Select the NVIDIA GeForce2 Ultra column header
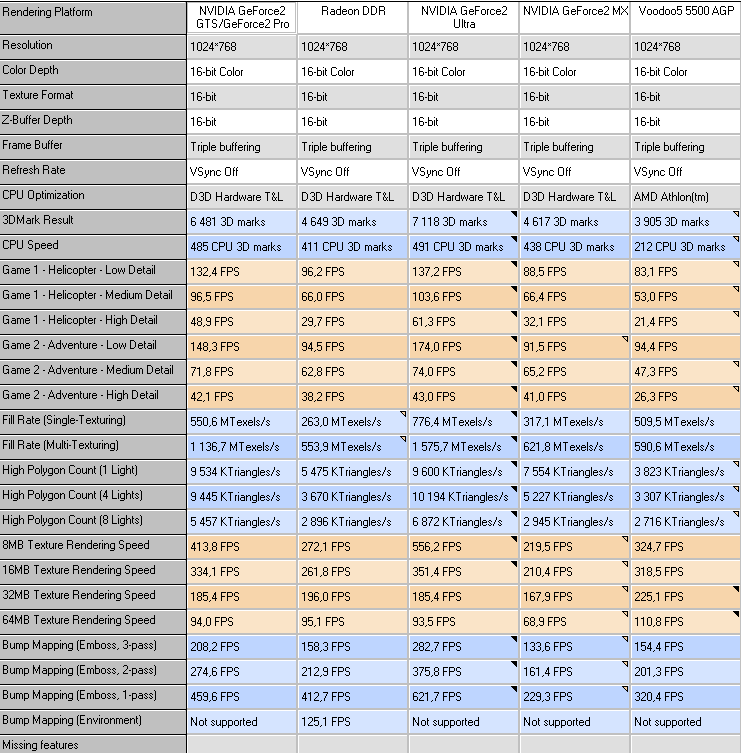741x753 pixels. click(463, 17)
